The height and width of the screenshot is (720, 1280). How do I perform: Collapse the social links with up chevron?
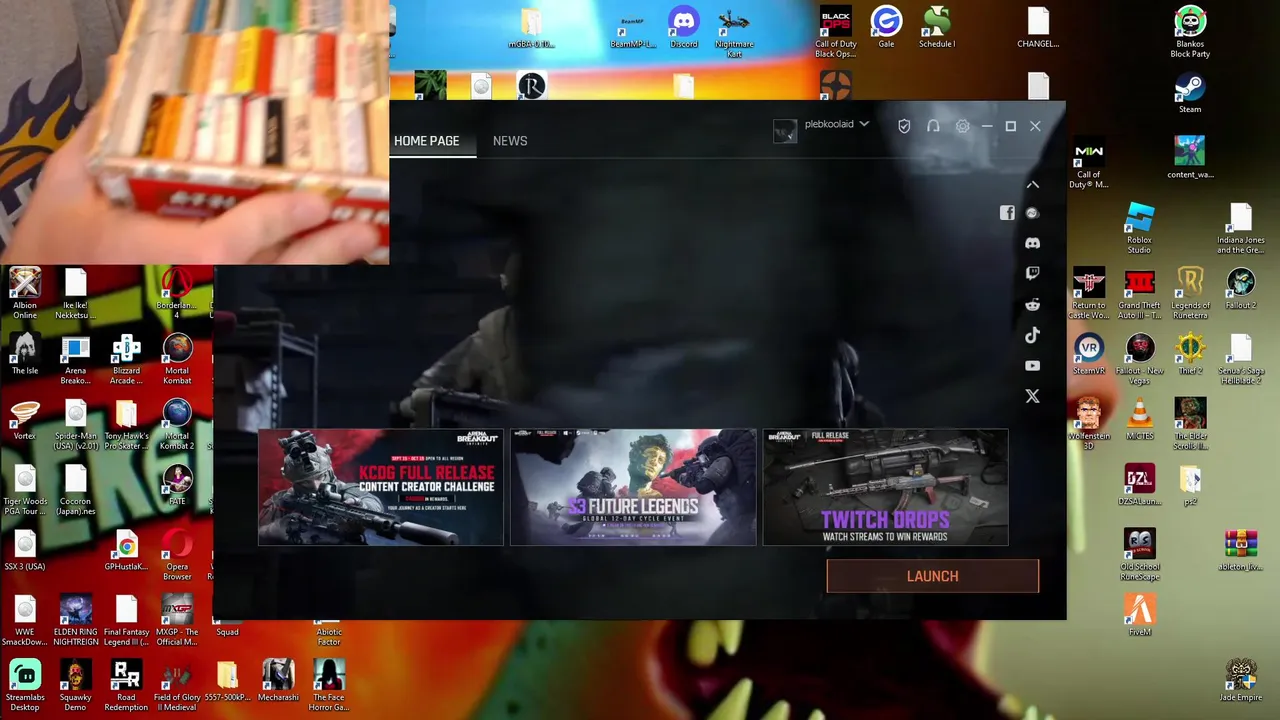[1033, 184]
